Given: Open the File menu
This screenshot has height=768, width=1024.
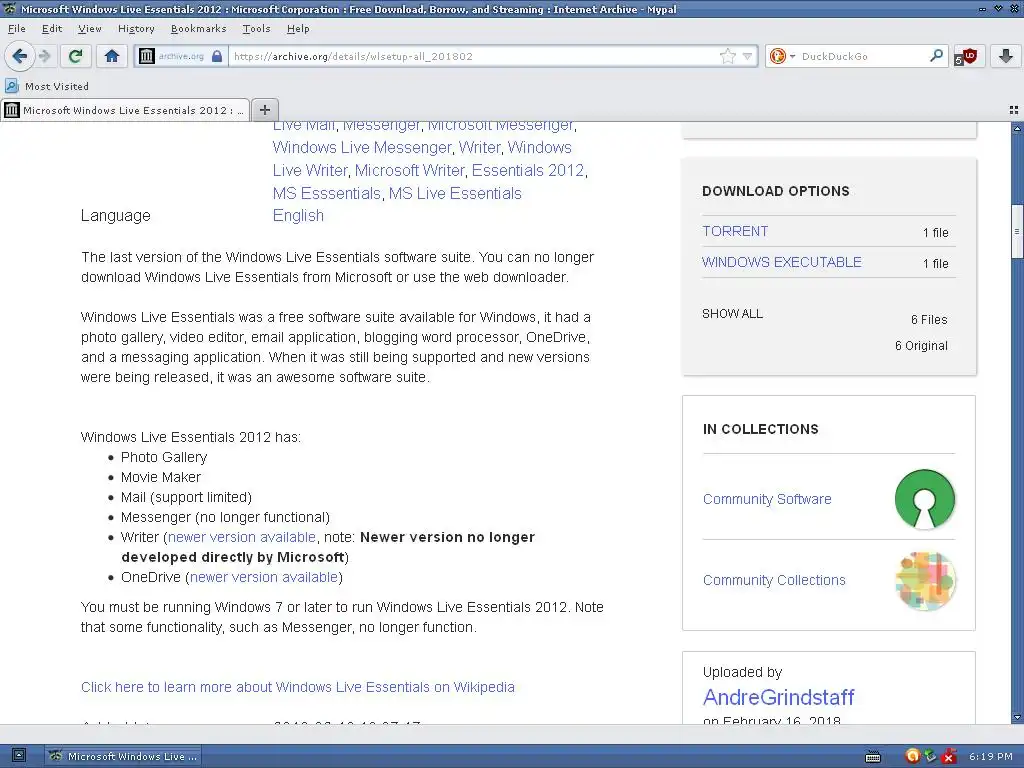Looking at the screenshot, I should [x=16, y=29].
